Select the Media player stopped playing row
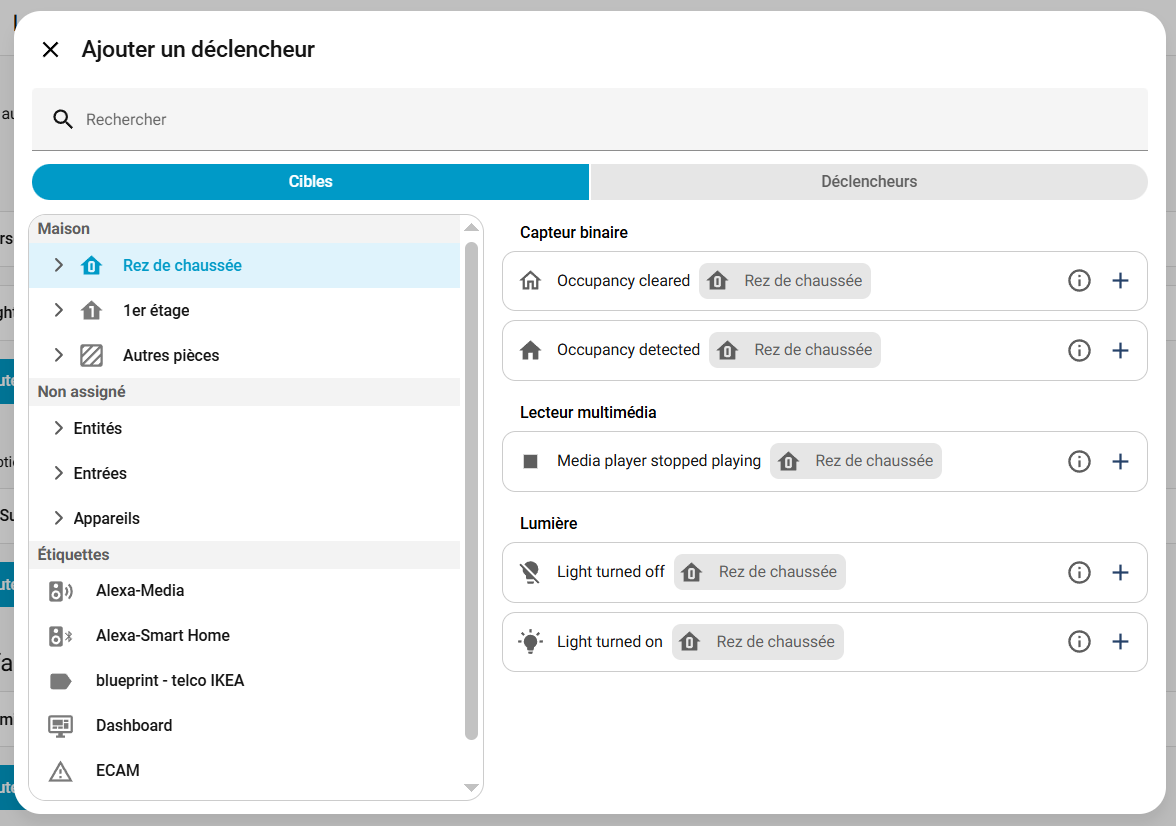Image resolution: width=1176 pixels, height=826 pixels. [x=658, y=461]
